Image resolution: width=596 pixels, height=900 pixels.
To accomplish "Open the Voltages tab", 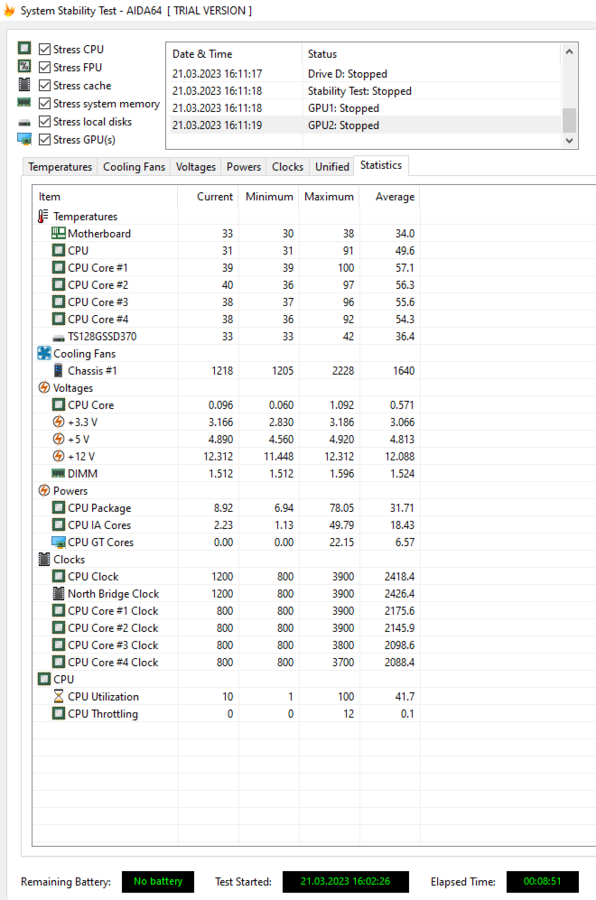I will pos(195,166).
